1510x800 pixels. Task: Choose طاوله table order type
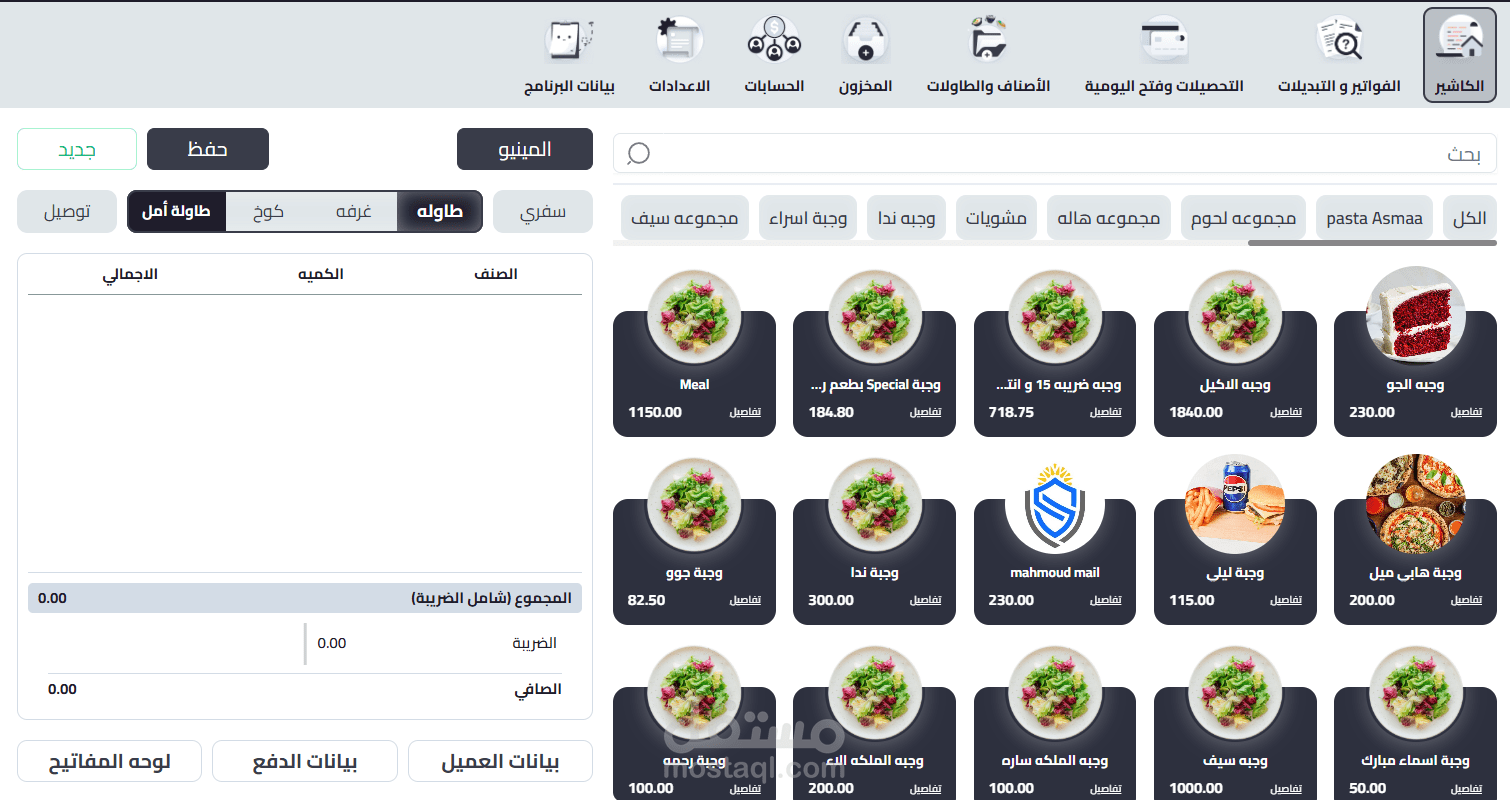click(x=440, y=212)
